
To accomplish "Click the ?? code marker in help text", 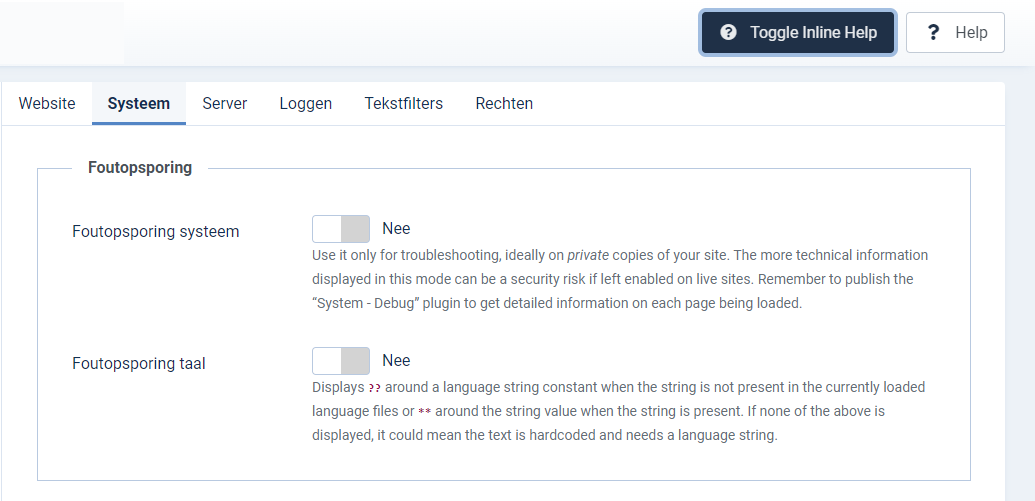I will click(x=375, y=388).
